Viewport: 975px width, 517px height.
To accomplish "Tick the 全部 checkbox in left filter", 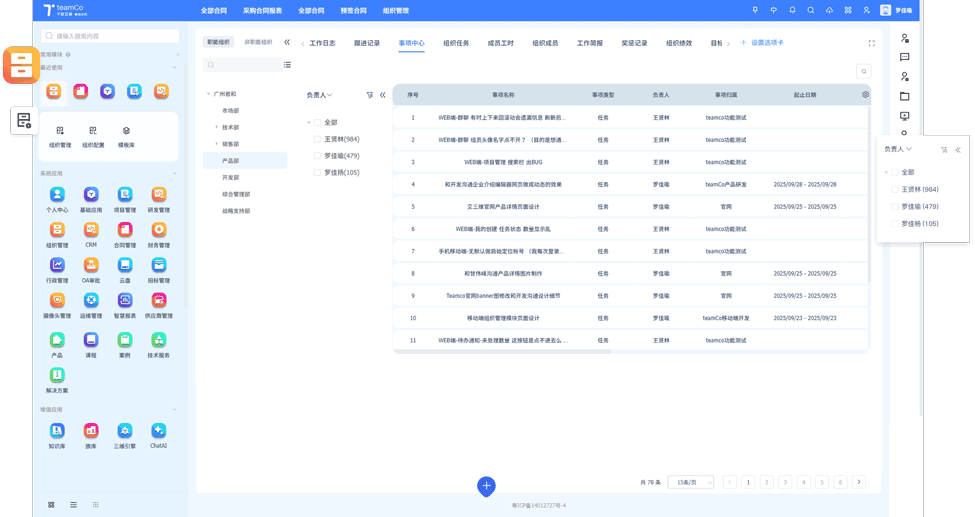I will tap(318, 122).
